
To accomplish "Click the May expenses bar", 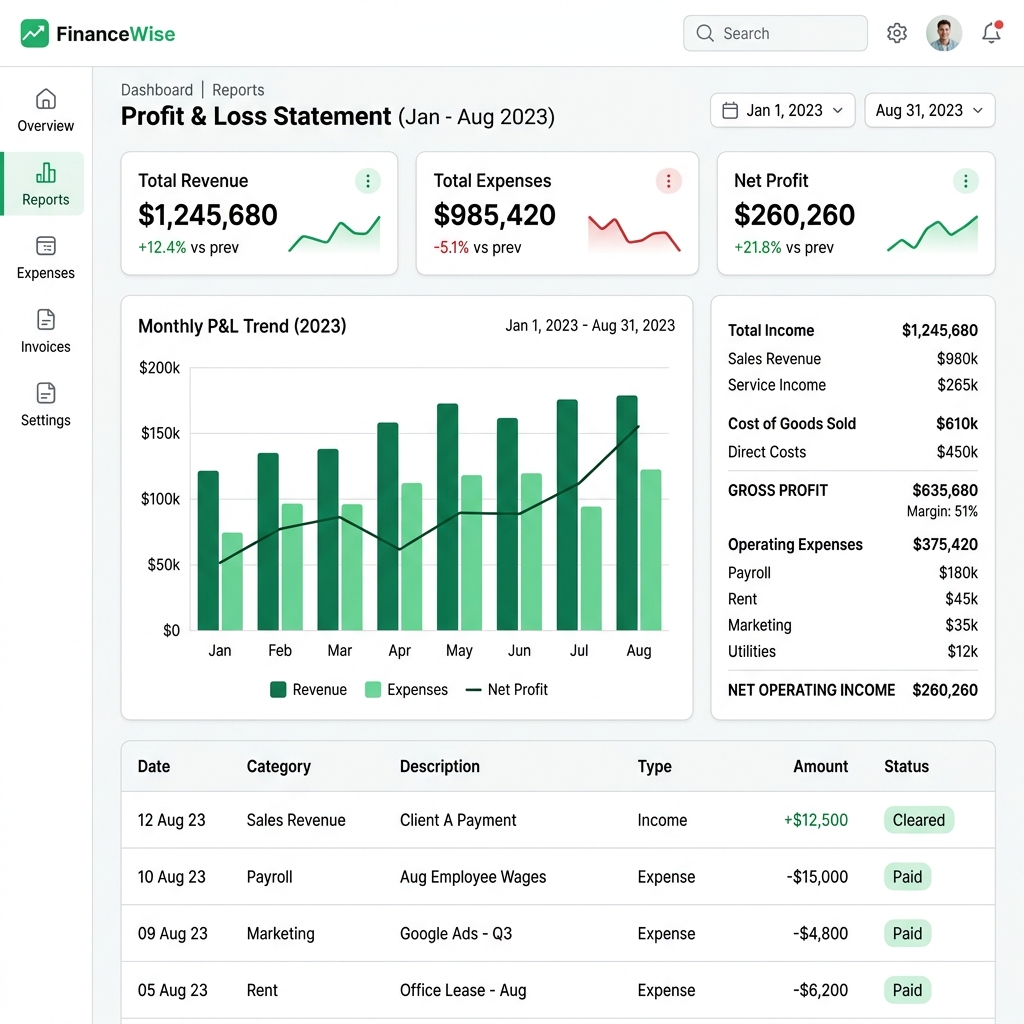I will tap(472, 552).
